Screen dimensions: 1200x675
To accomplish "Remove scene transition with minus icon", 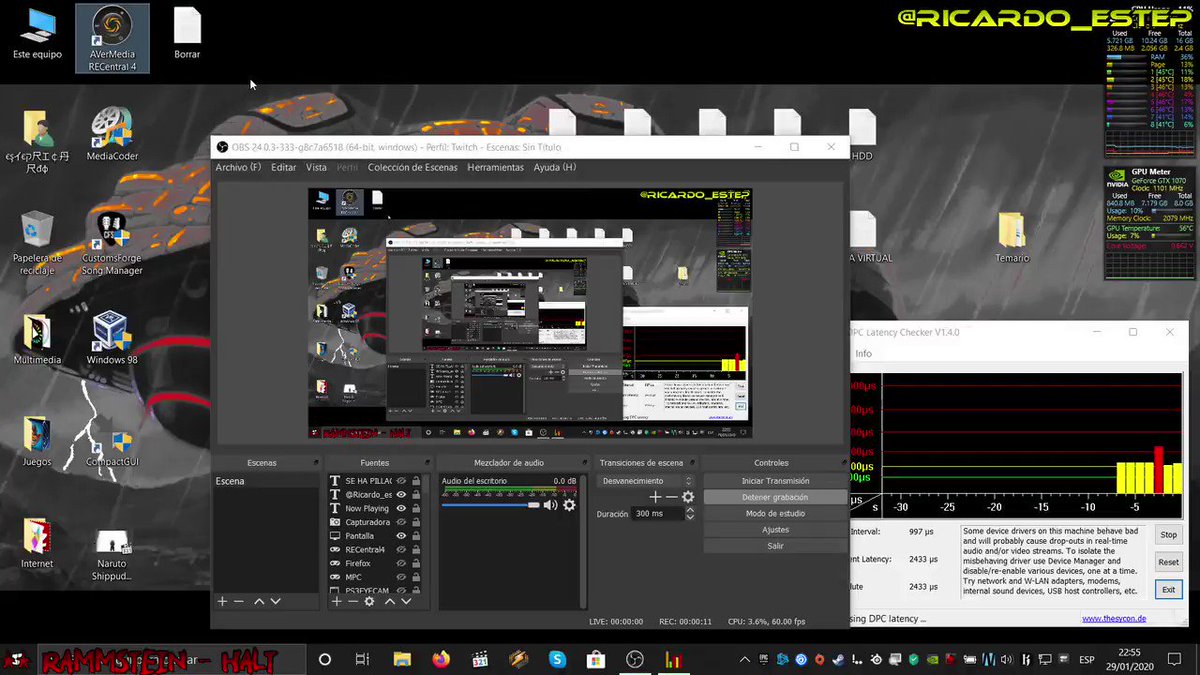I will 672,497.
